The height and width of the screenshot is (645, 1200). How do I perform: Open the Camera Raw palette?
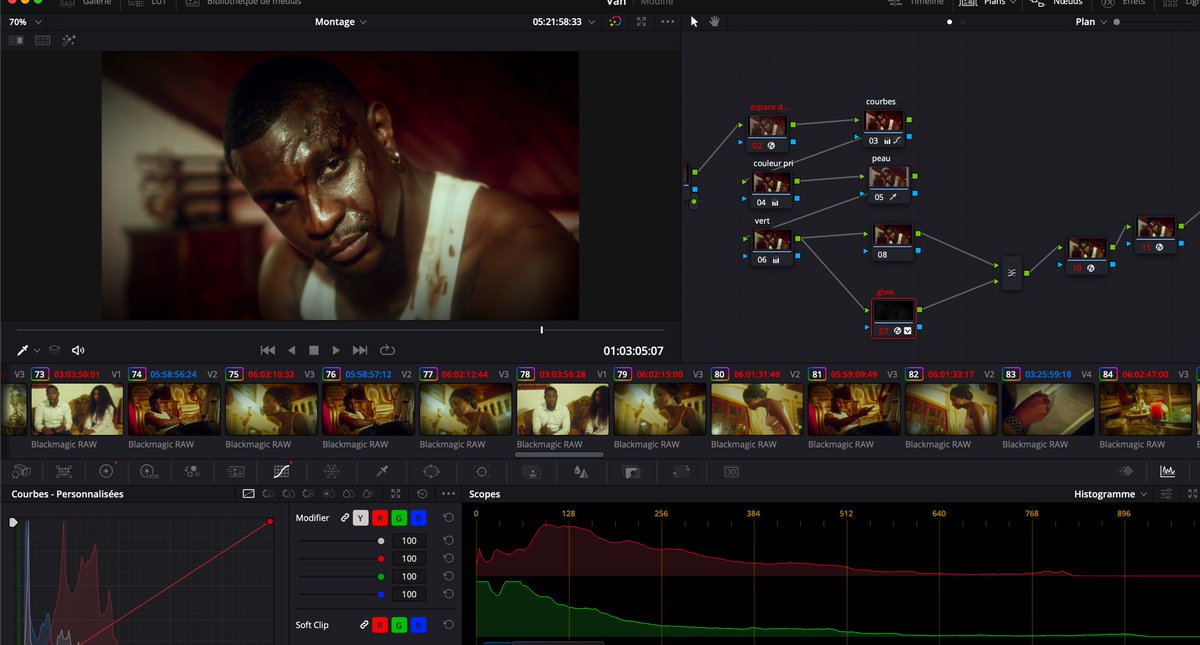point(21,470)
